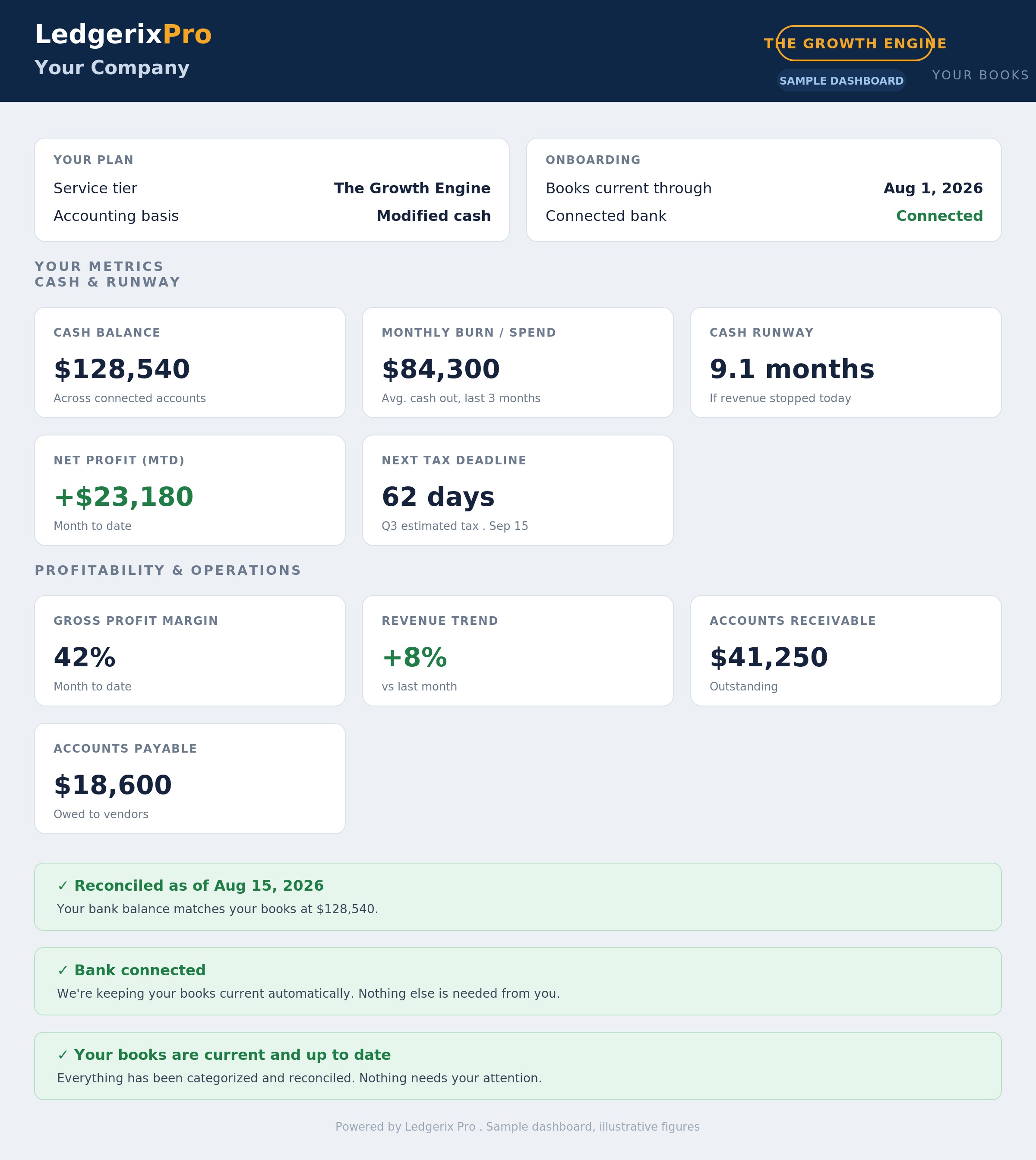Select the Service tier label
Image resolution: width=1036 pixels, height=1160 pixels.
(95, 189)
